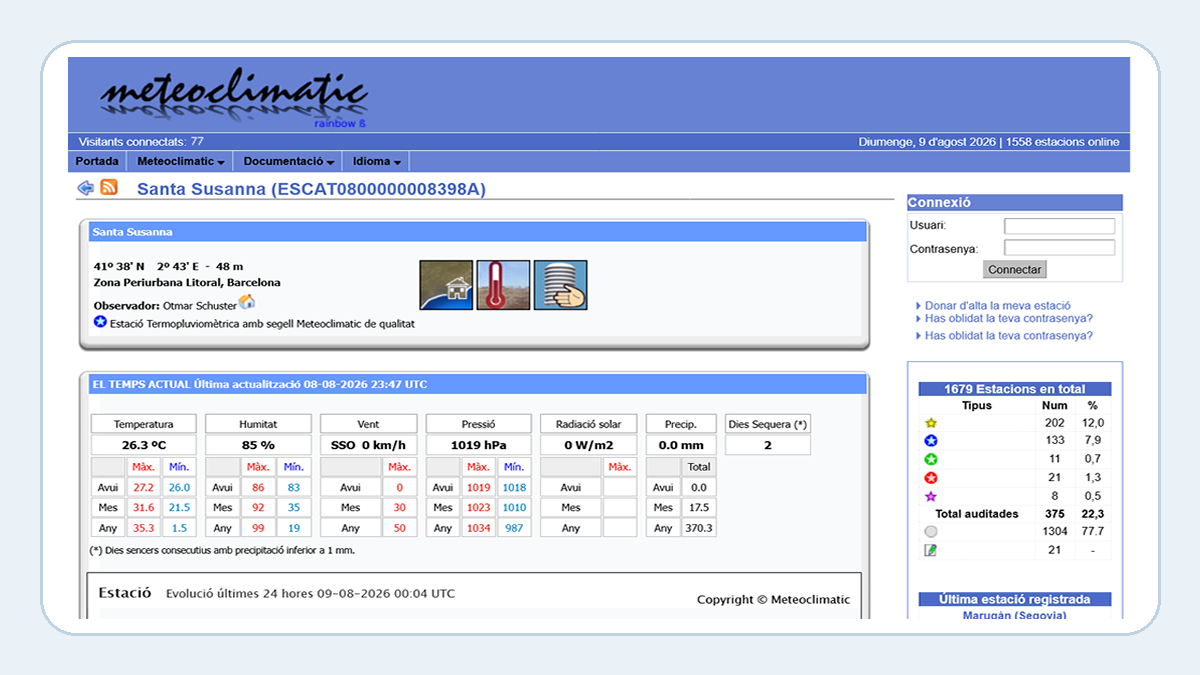
Task: Open the orange RSS feed icon
Action: tap(109, 188)
